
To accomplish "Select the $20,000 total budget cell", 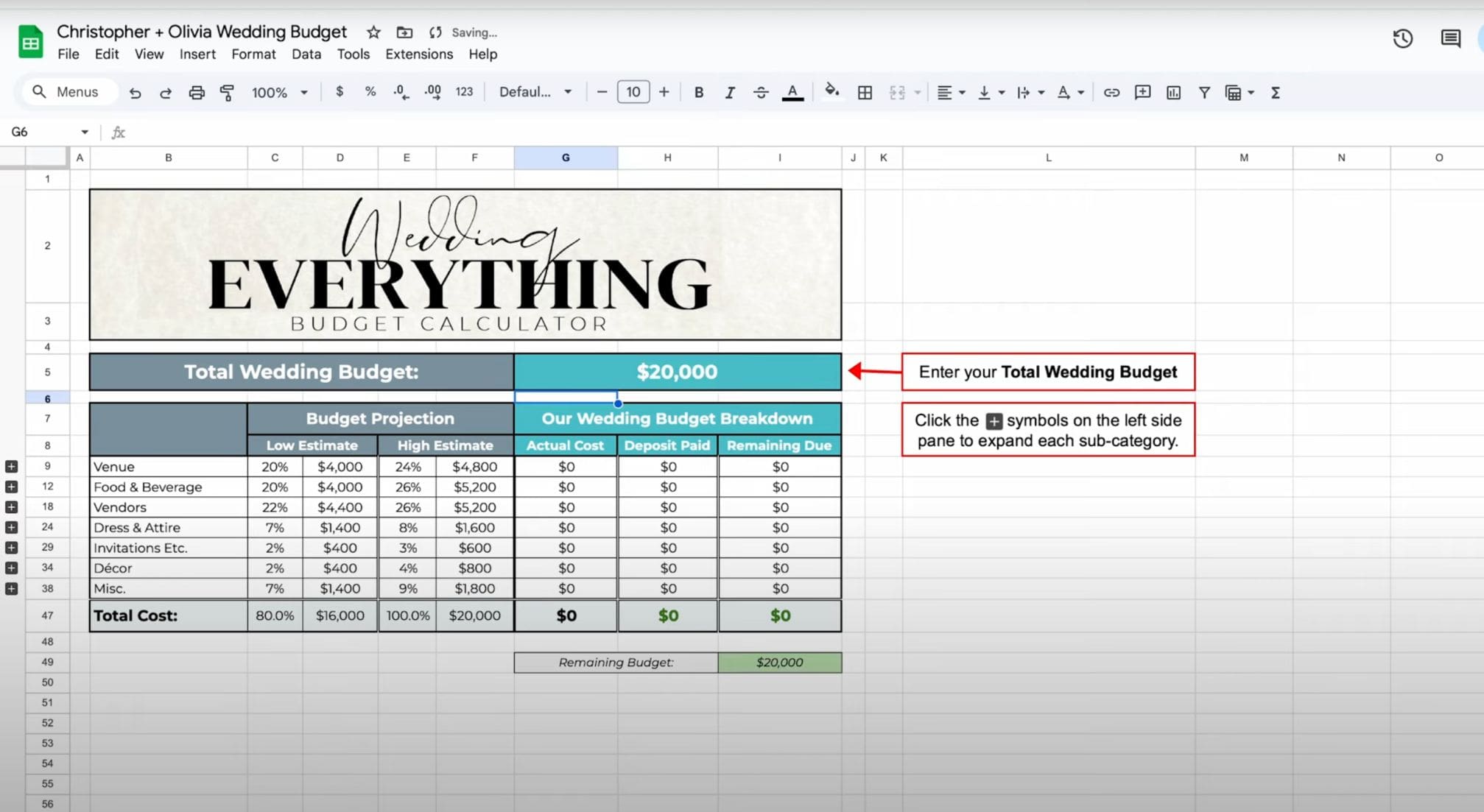I will click(677, 372).
